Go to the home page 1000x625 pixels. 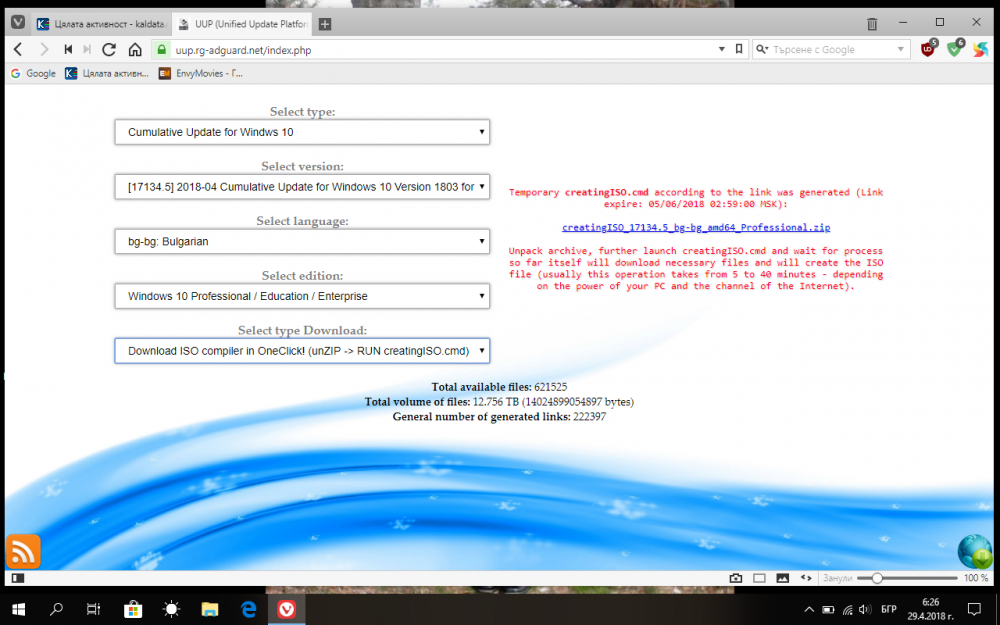(x=135, y=49)
